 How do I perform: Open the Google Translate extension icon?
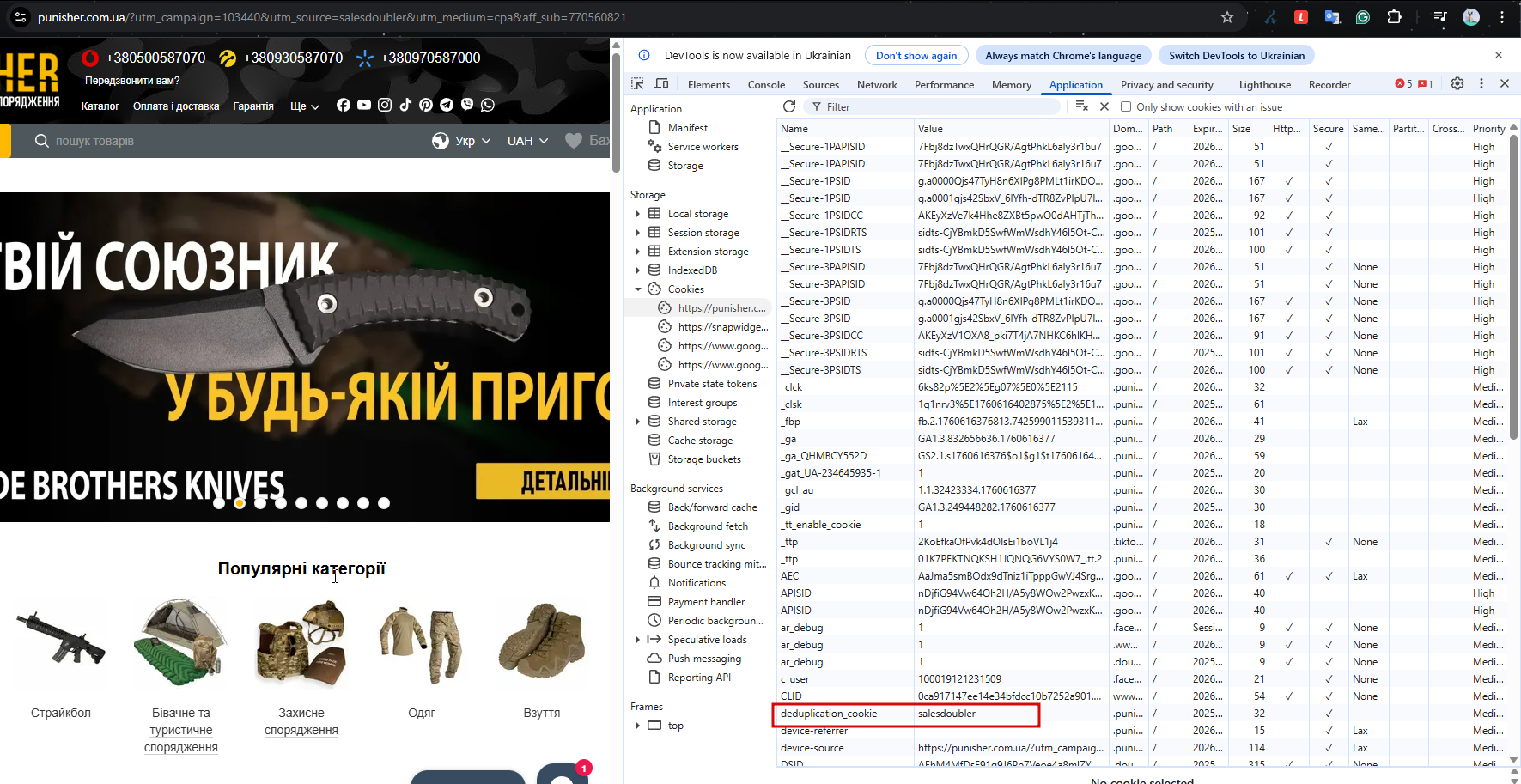[x=1332, y=17]
